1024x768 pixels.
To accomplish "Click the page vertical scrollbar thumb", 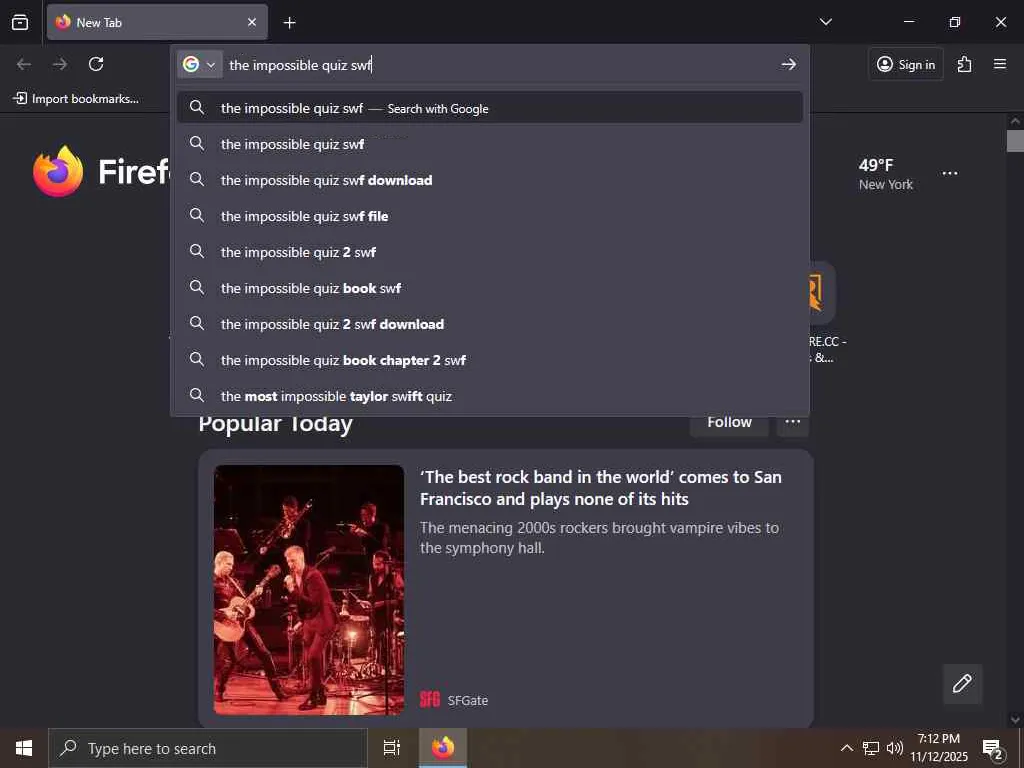I will coord(1015,141).
